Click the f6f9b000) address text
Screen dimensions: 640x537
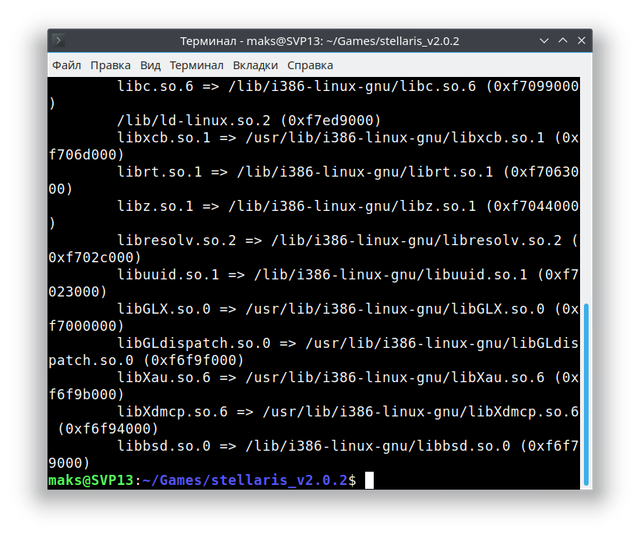point(86,395)
